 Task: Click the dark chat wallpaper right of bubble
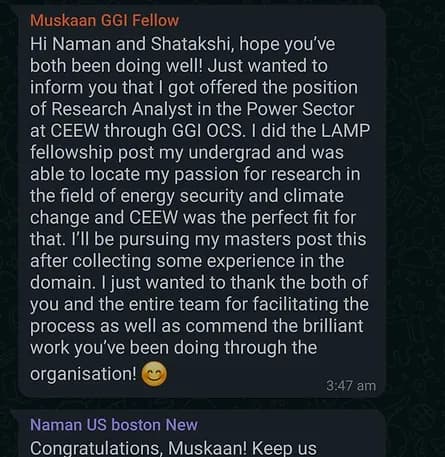click(415, 200)
